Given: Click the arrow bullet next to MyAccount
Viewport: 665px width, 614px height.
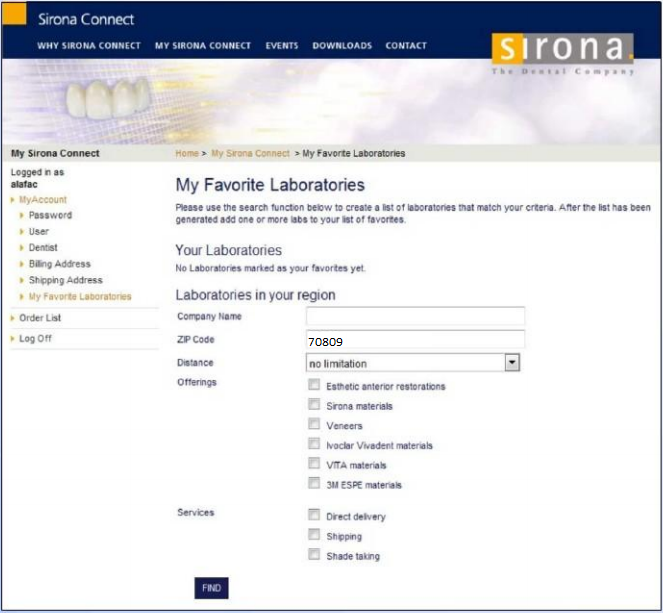Looking at the screenshot, I should coord(12,200).
